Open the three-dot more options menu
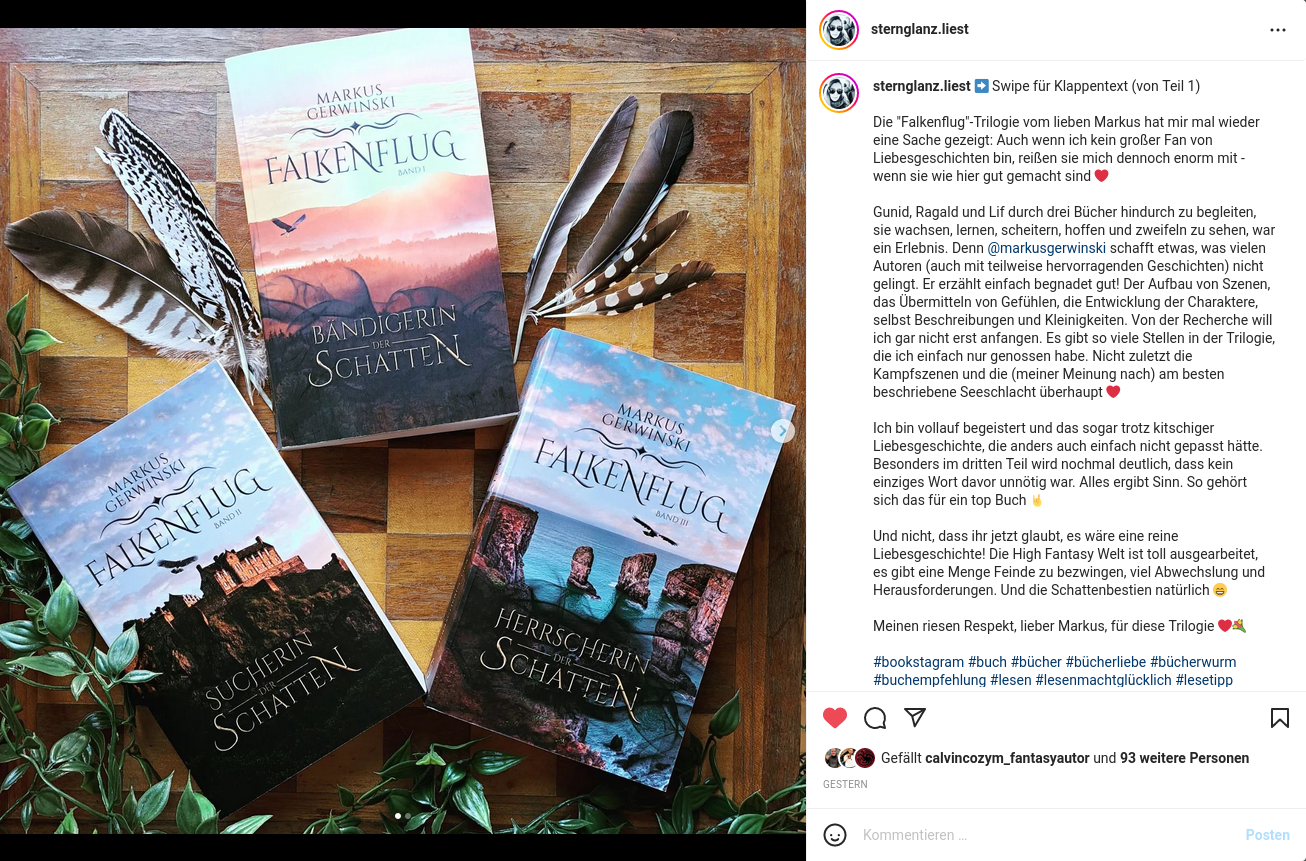This screenshot has height=861, width=1306. 1278,30
